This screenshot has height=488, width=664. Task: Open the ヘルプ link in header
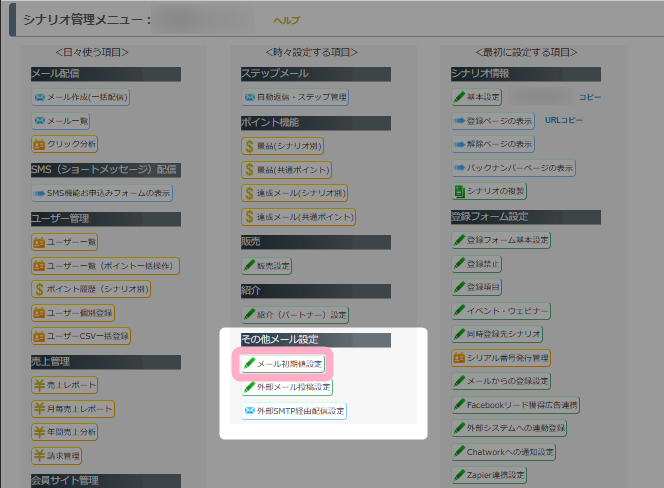point(285,20)
